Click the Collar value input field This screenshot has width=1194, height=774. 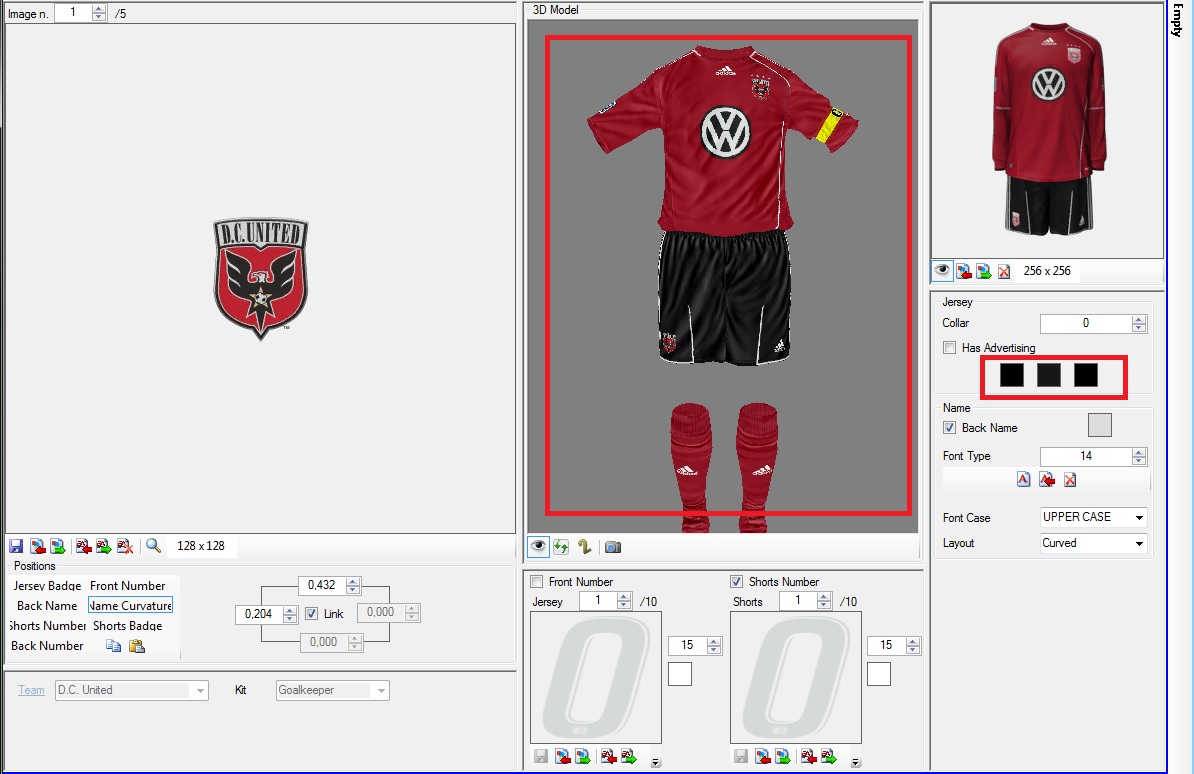pyautogui.click(x=1085, y=323)
